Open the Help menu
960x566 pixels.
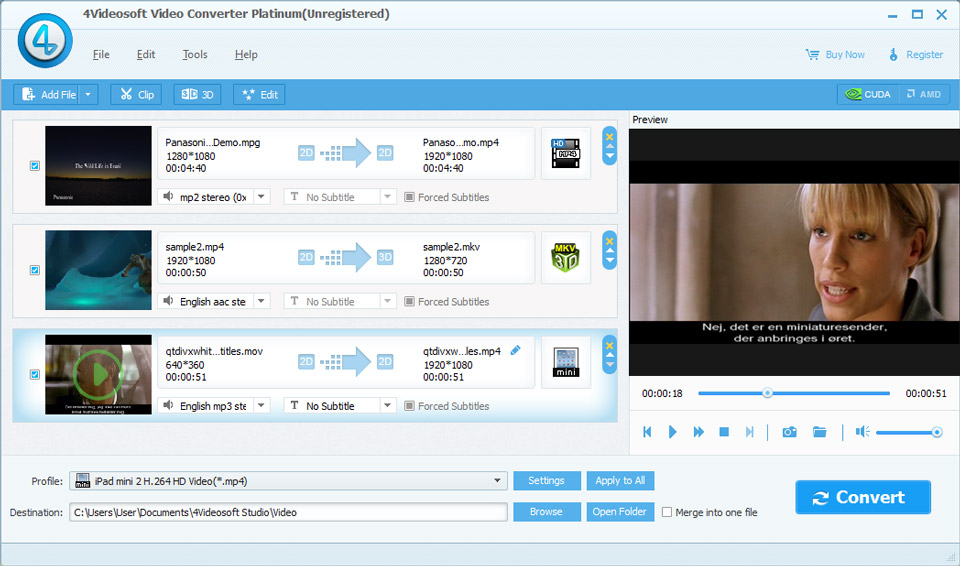(246, 55)
